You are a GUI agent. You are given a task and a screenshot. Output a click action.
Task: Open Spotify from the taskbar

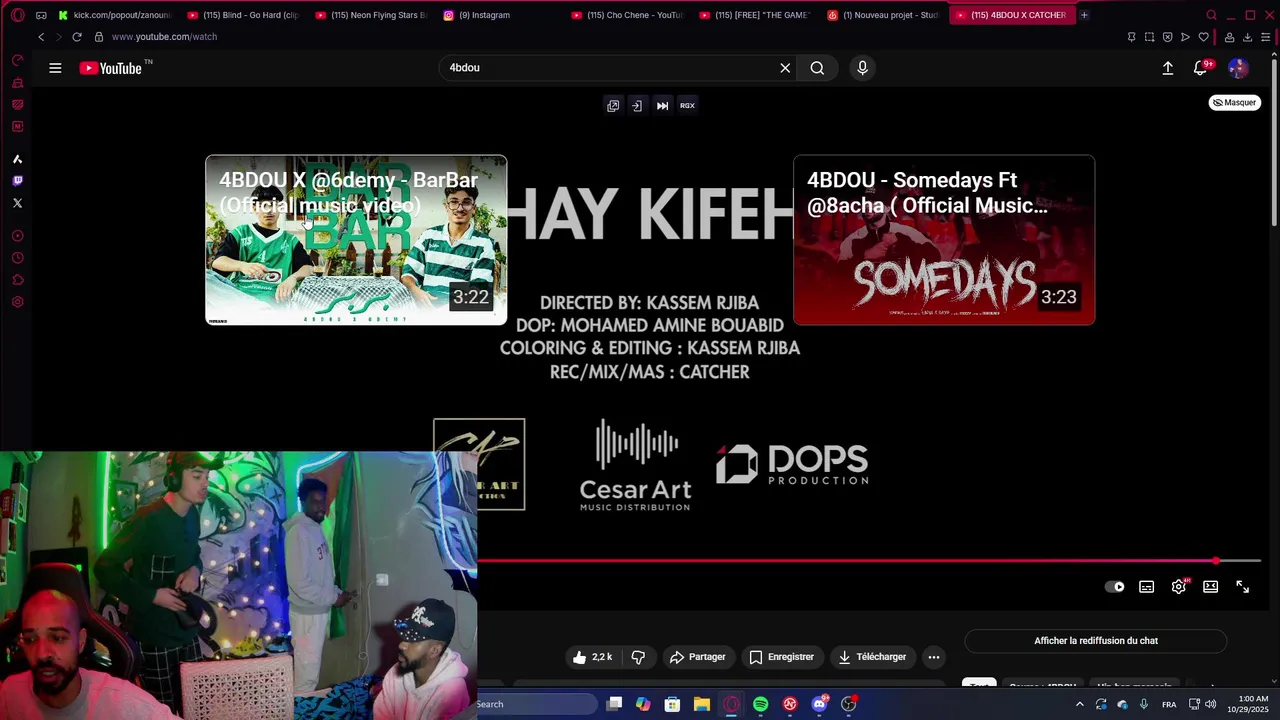pyautogui.click(x=760, y=704)
